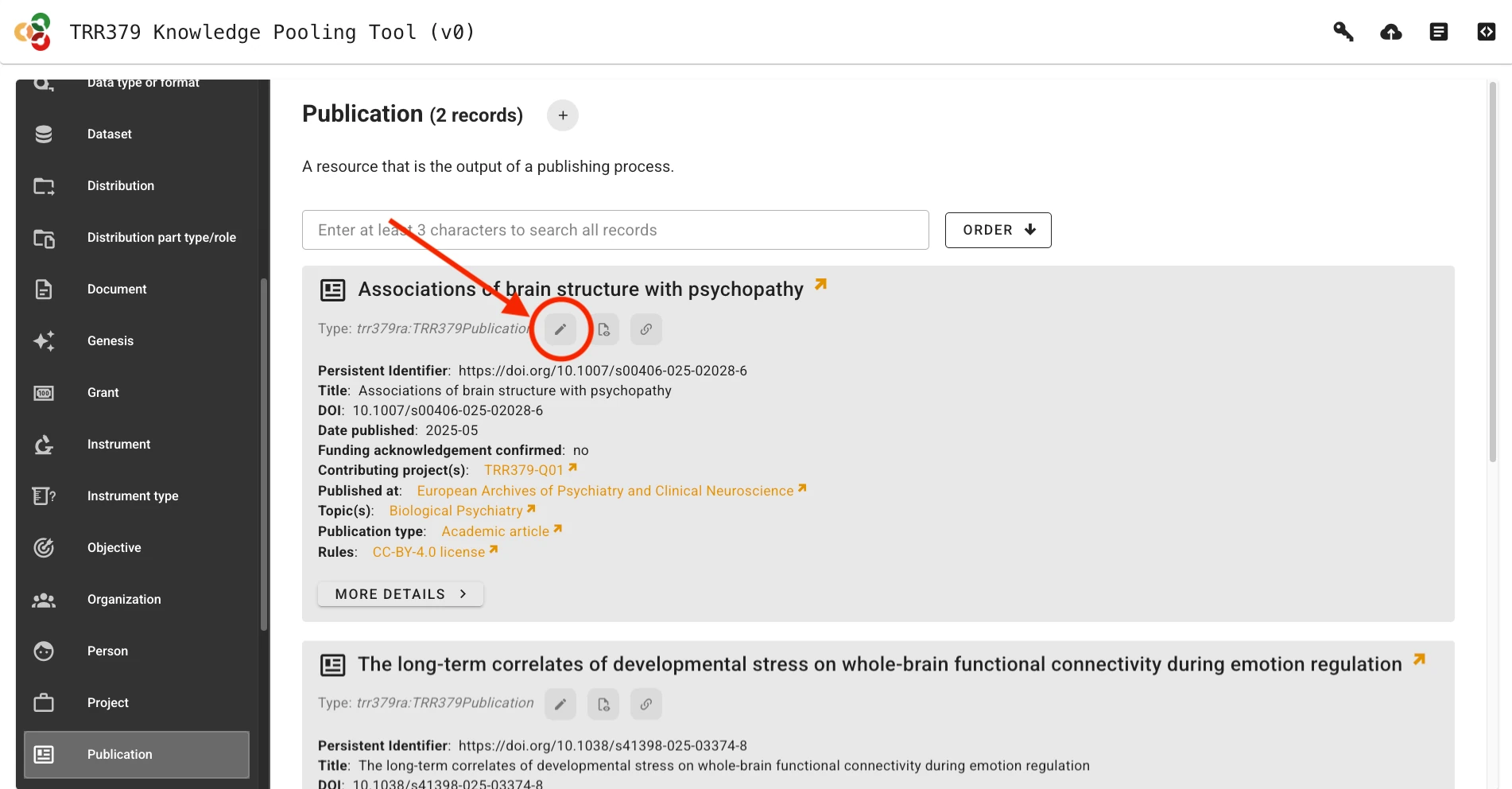The image size is (1512, 789).
Task: Copy the link for the emotion regulation publication
Action: coord(646,704)
